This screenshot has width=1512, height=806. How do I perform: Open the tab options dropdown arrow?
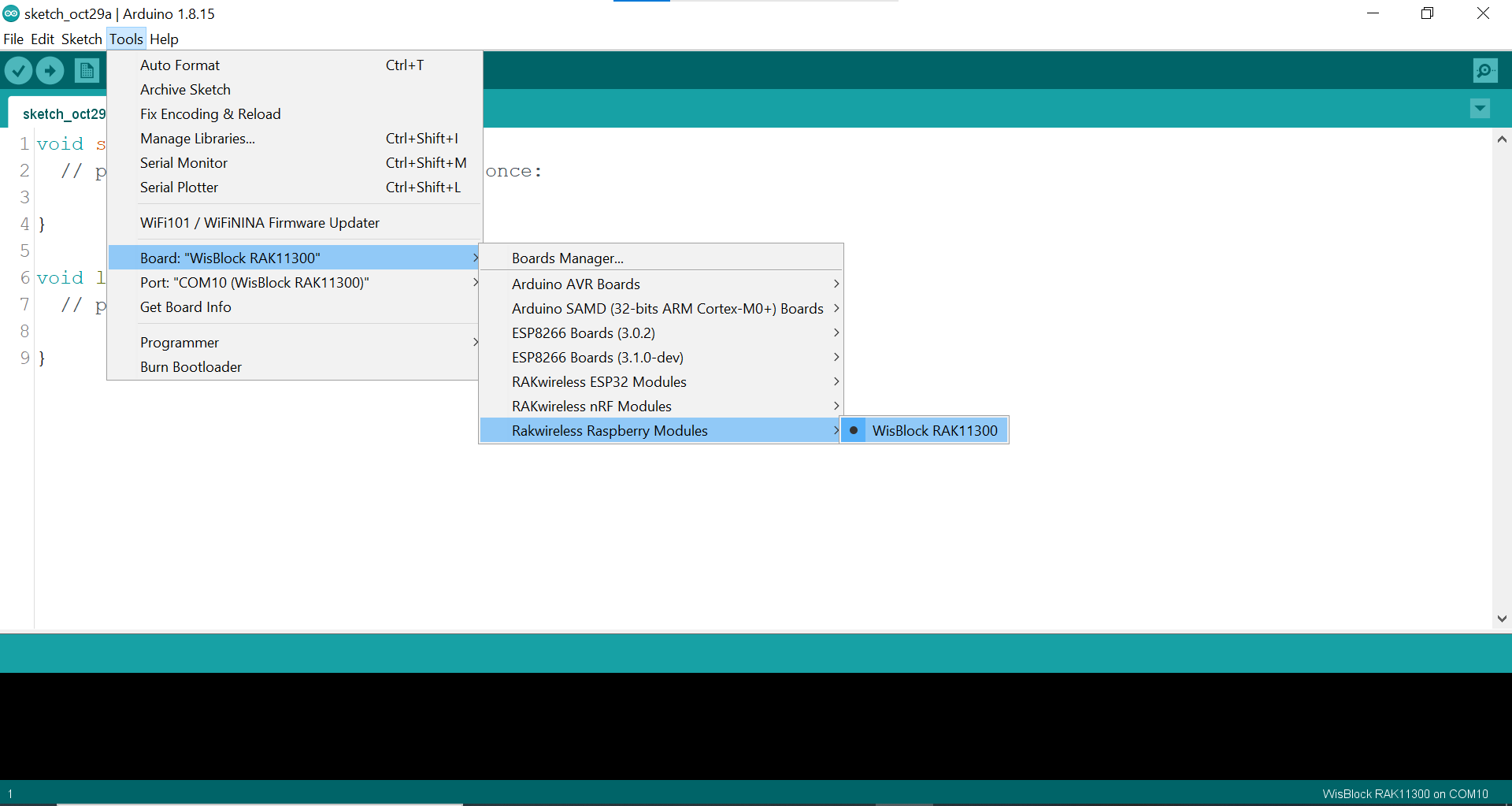pyautogui.click(x=1480, y=108)
